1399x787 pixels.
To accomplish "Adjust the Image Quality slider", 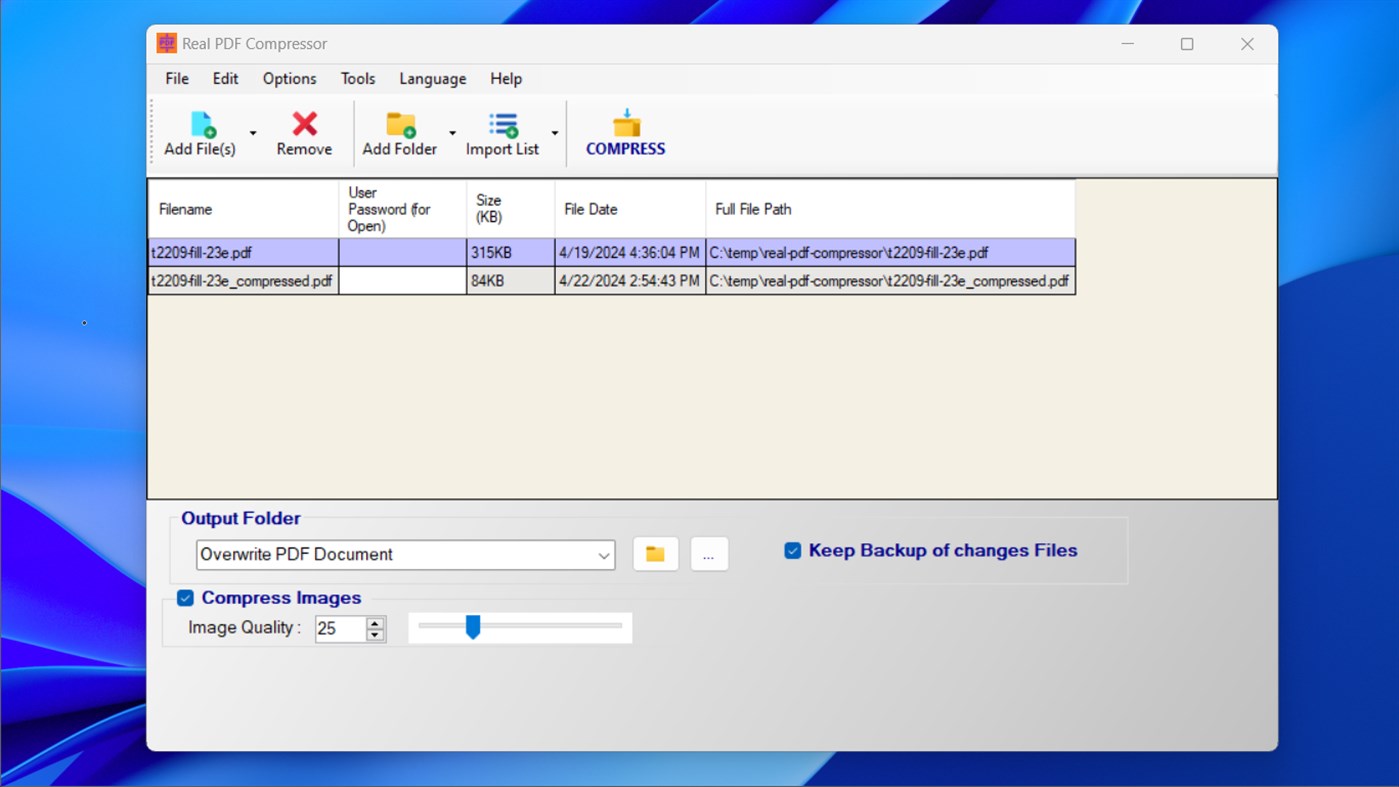I will coord(473,627).
